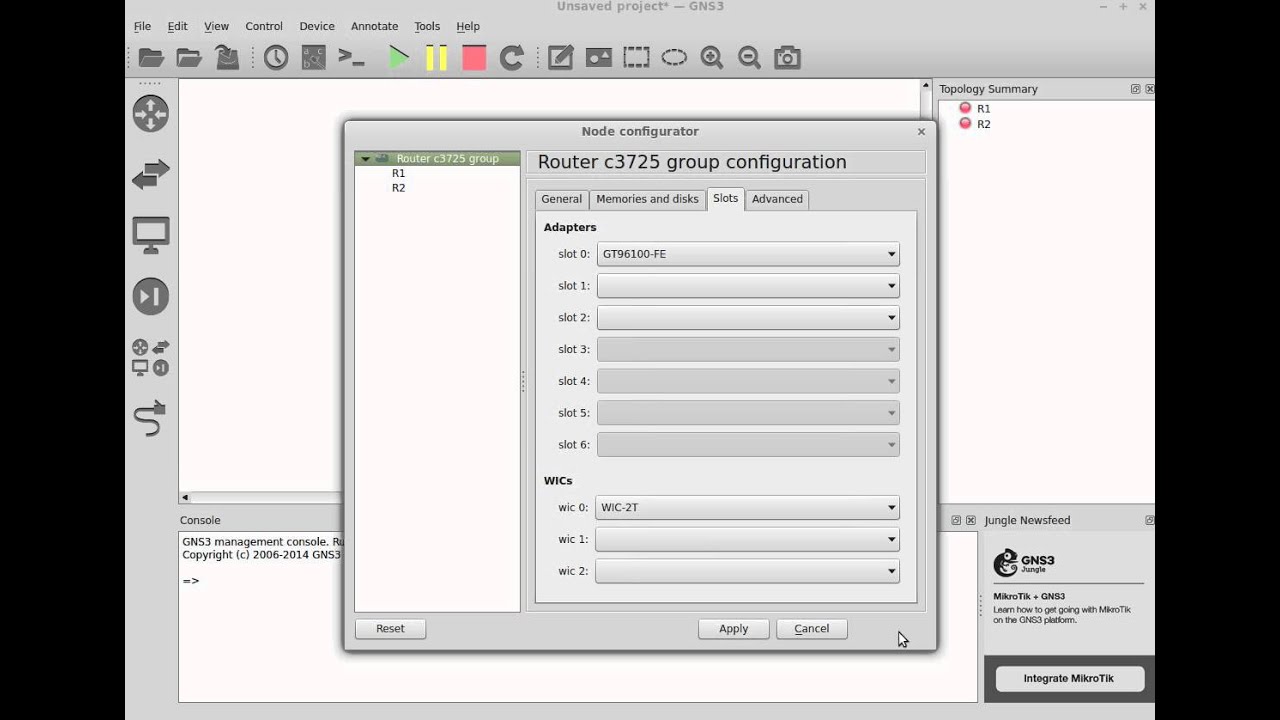Screen dimensions: 1280x720
Task: Click the canvas horizontal scrollbar left arrow
Action: pyautogui.click(x=185, y=497)
